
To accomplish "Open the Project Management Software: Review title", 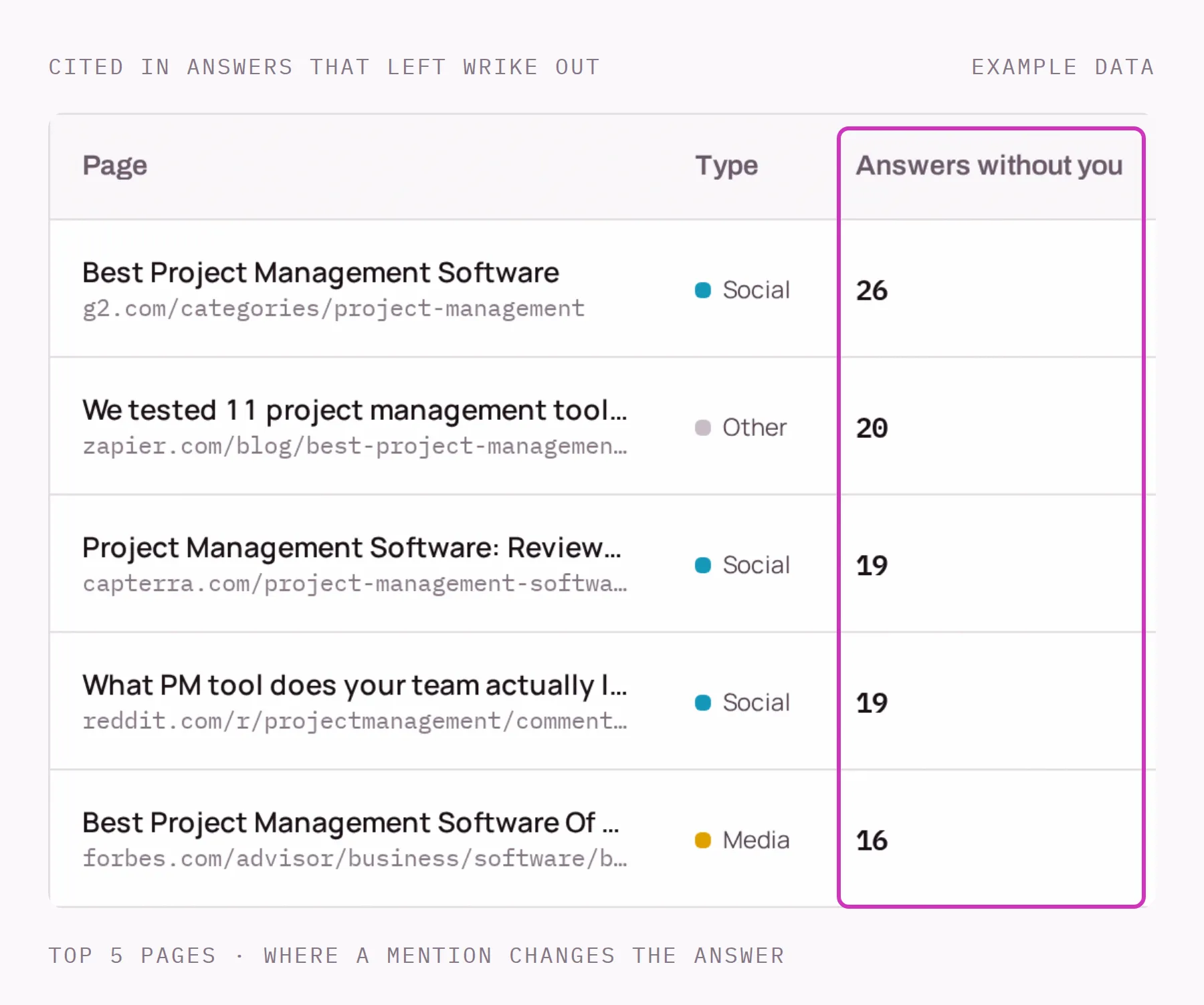I will tap(352, 548).
